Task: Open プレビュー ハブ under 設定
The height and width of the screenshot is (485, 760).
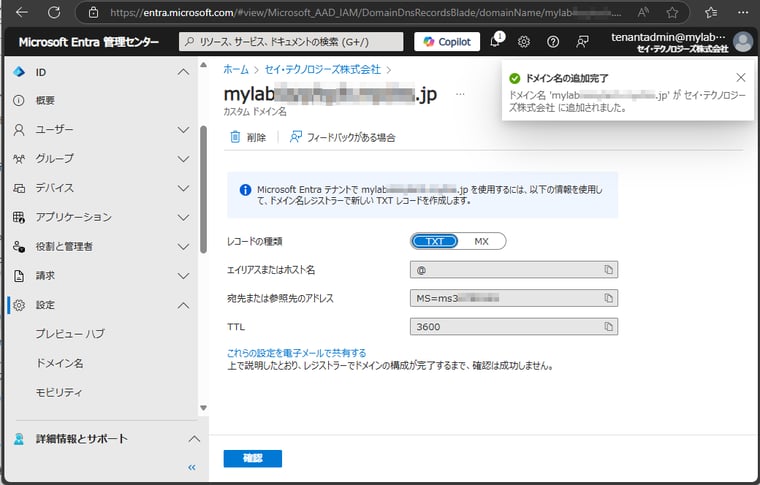Action: point(70,334)
